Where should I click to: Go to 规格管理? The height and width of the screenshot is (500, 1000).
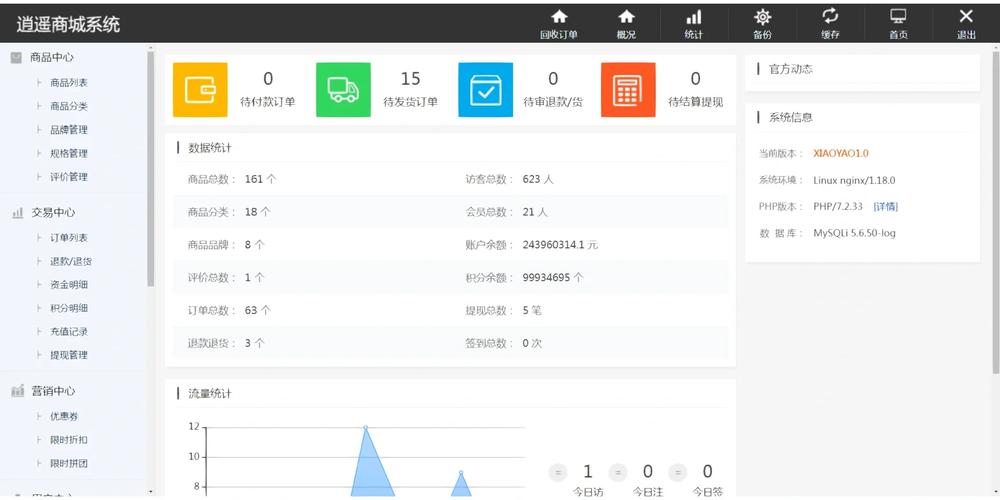click(x=69, y=154)
